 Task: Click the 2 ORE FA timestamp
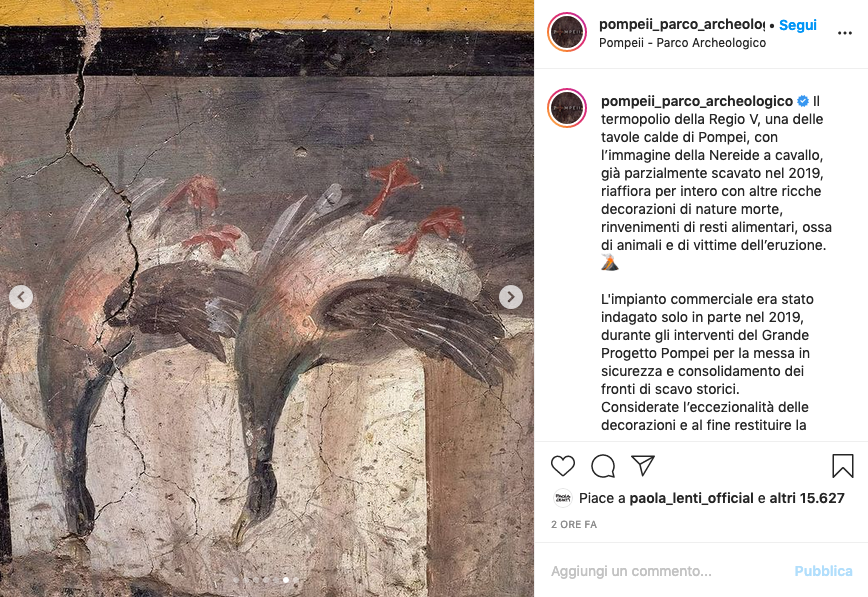574,524
